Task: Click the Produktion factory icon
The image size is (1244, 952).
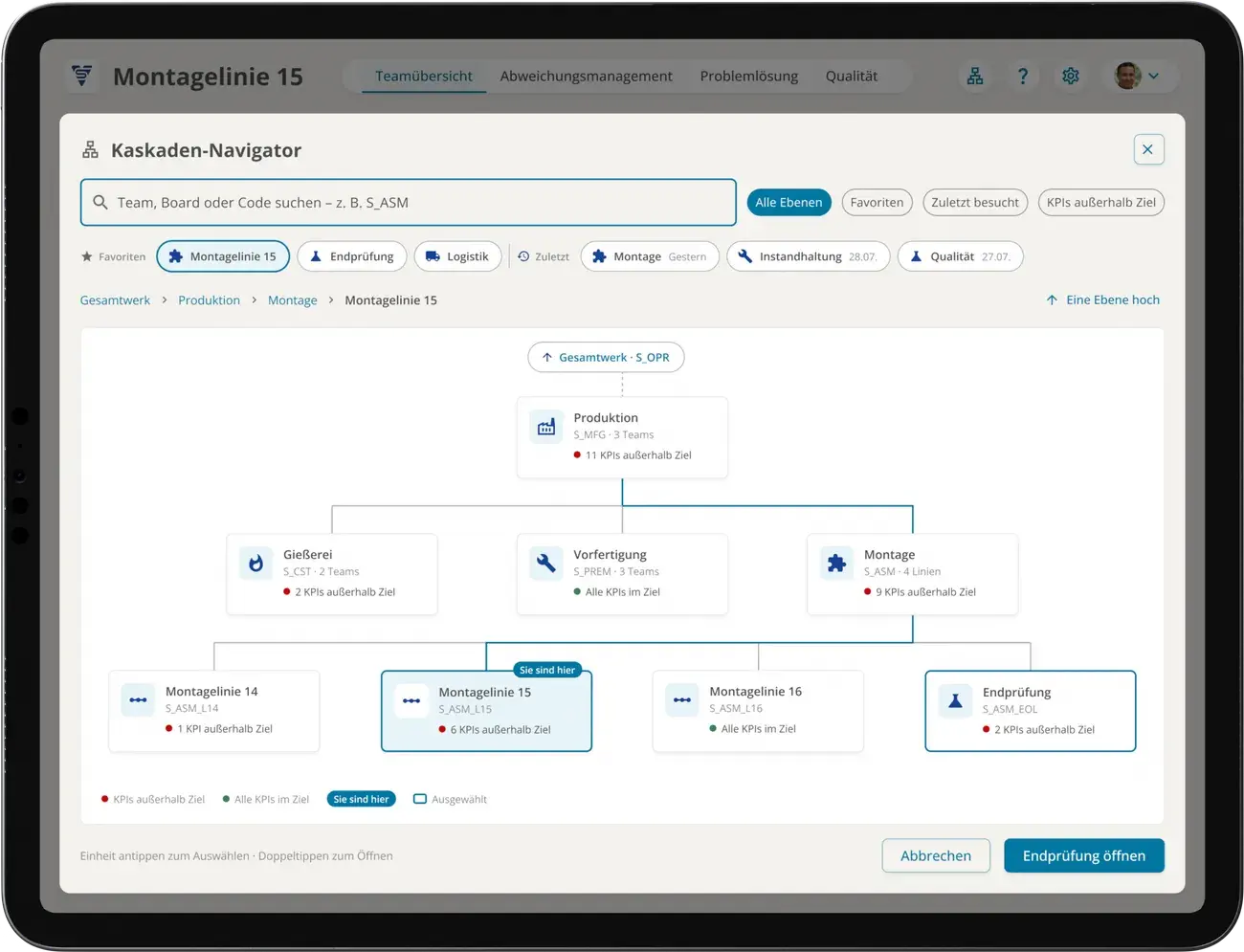Action: 546,427
